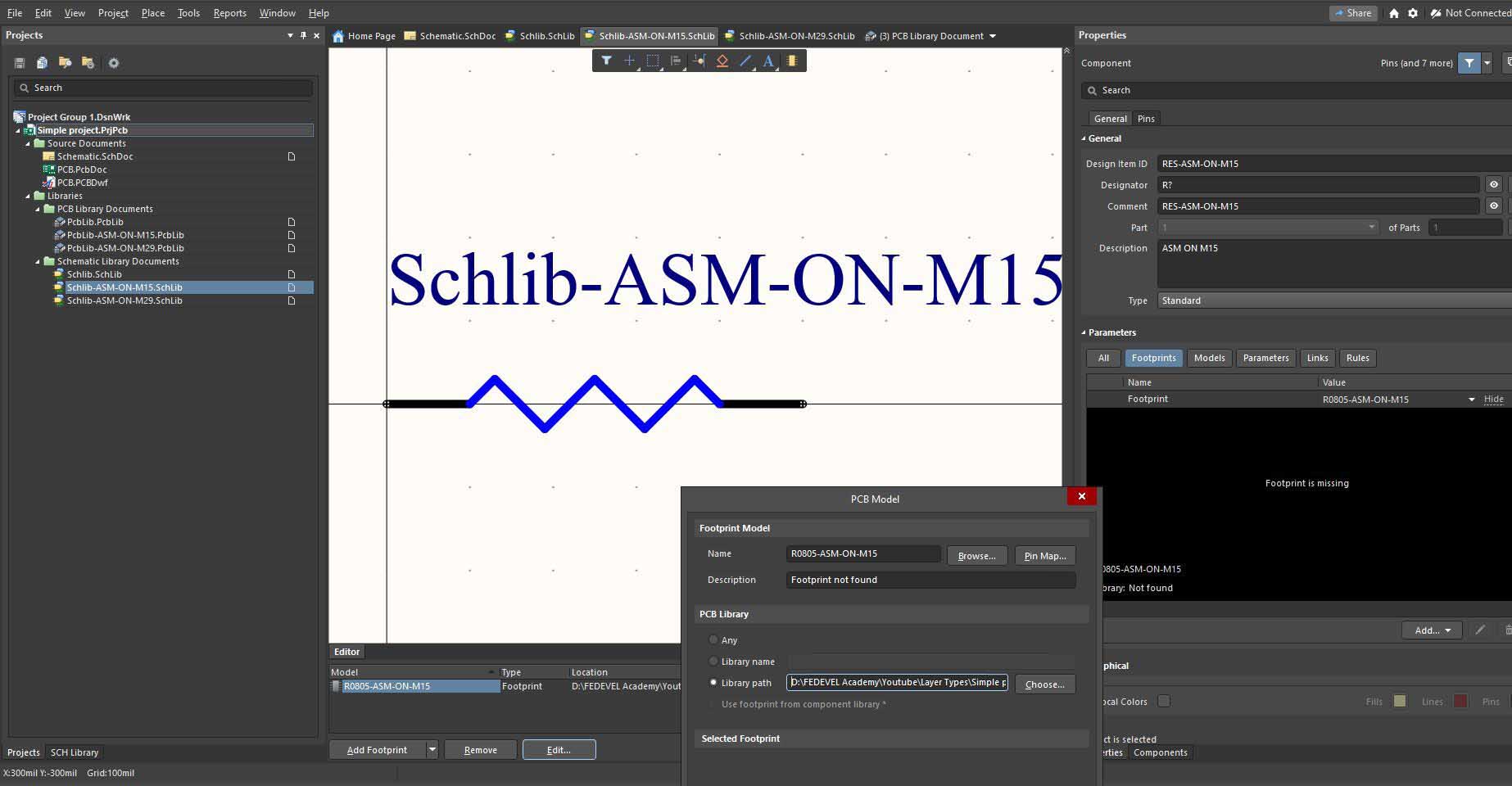Click the Home icon near Share
1512x786 pixels.
(x=1394, y=13)
